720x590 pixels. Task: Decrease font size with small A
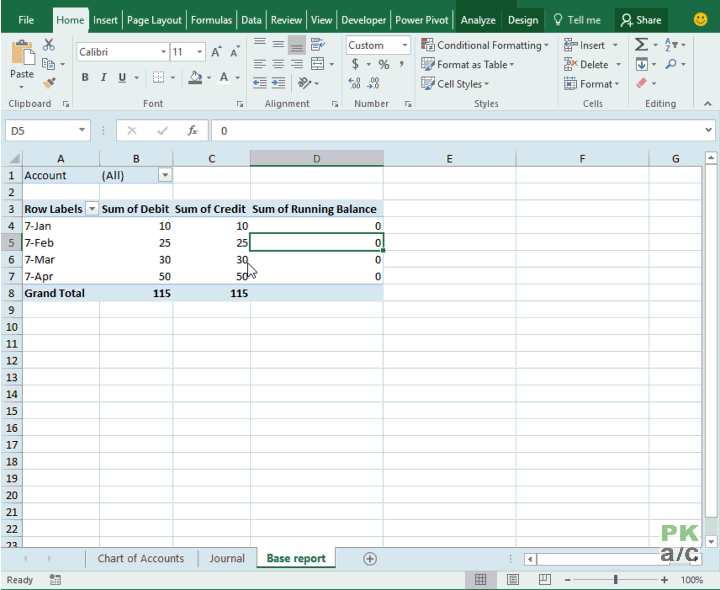tap(235, 52)
